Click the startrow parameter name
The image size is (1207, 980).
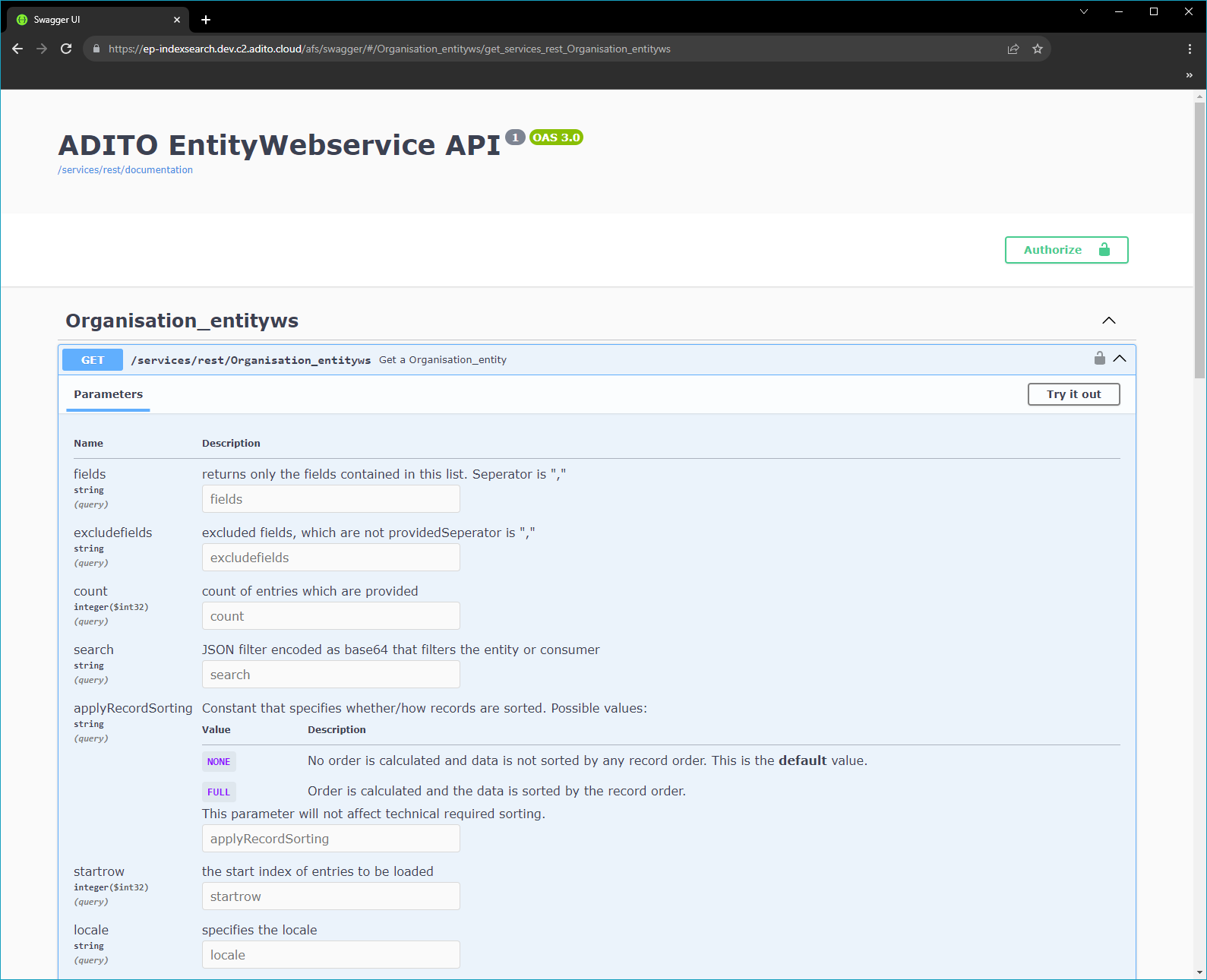click(x=99, y=871)
